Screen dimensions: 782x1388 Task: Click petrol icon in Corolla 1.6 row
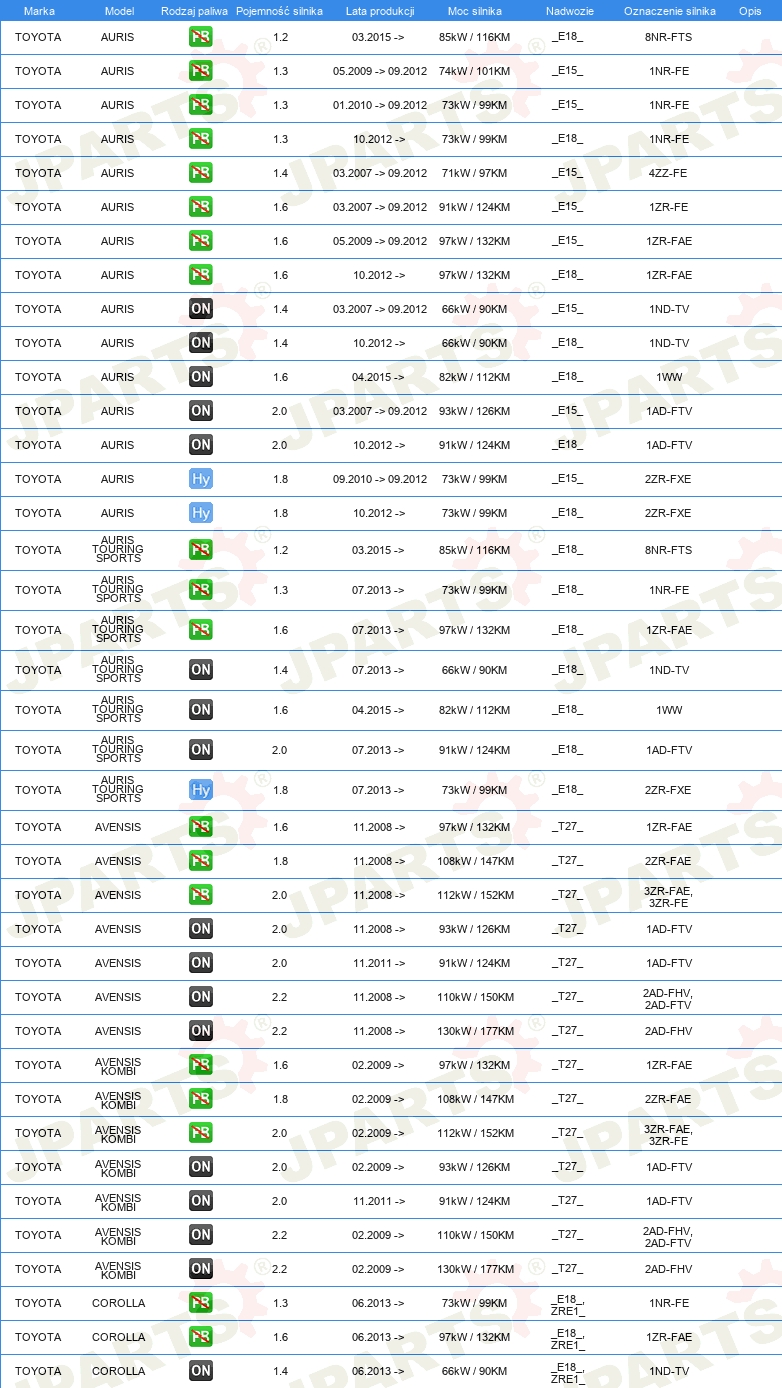coord(201,1337)
